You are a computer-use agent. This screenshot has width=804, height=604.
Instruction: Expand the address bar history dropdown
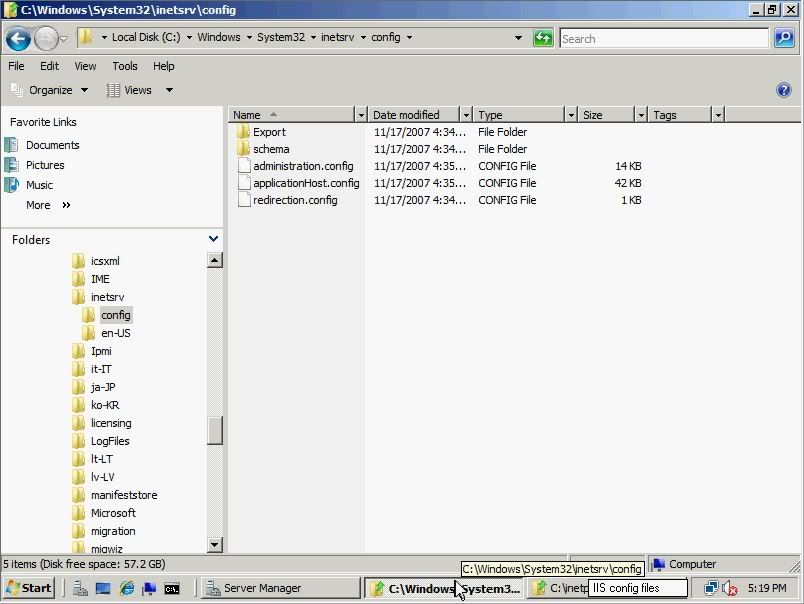pos(518,38)
